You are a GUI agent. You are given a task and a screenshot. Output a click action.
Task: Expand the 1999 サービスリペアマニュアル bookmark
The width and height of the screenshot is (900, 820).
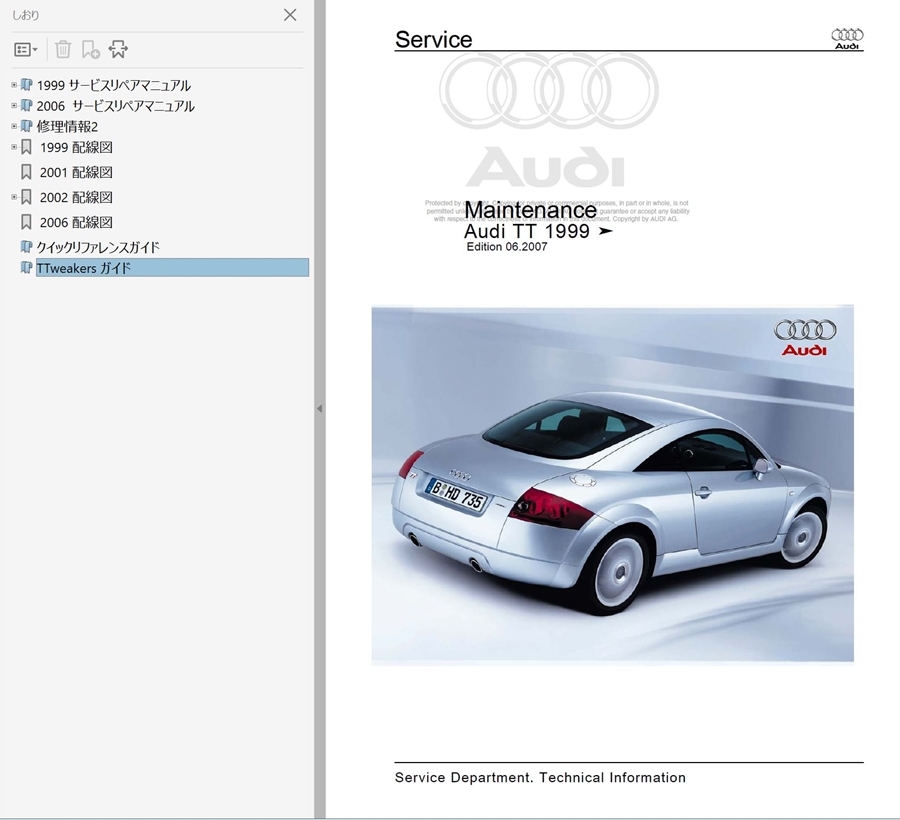pos(14,85)
